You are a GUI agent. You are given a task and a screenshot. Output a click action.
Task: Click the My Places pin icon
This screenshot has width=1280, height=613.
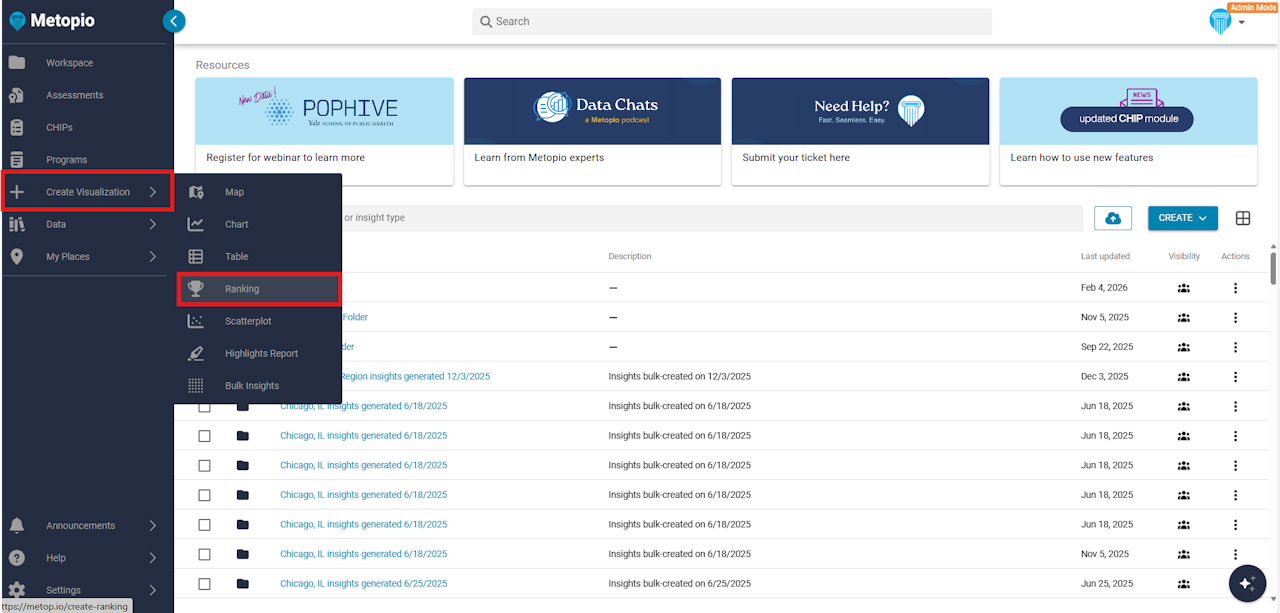click(x=17, y=256)
